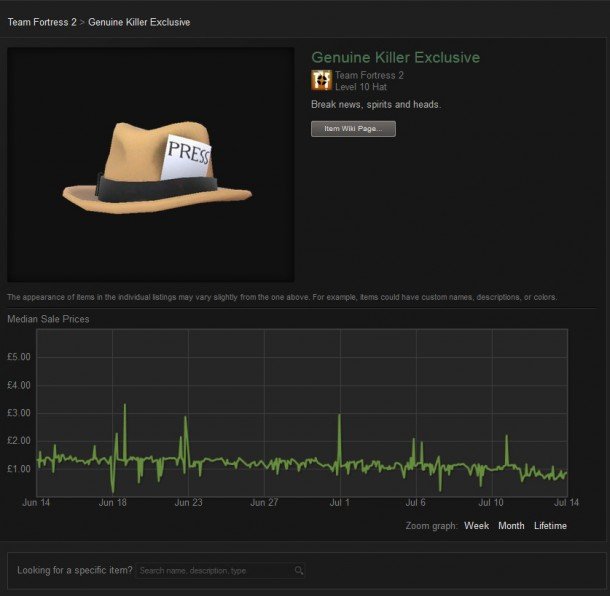Click the Level 10 Hat text

(361, 87)
